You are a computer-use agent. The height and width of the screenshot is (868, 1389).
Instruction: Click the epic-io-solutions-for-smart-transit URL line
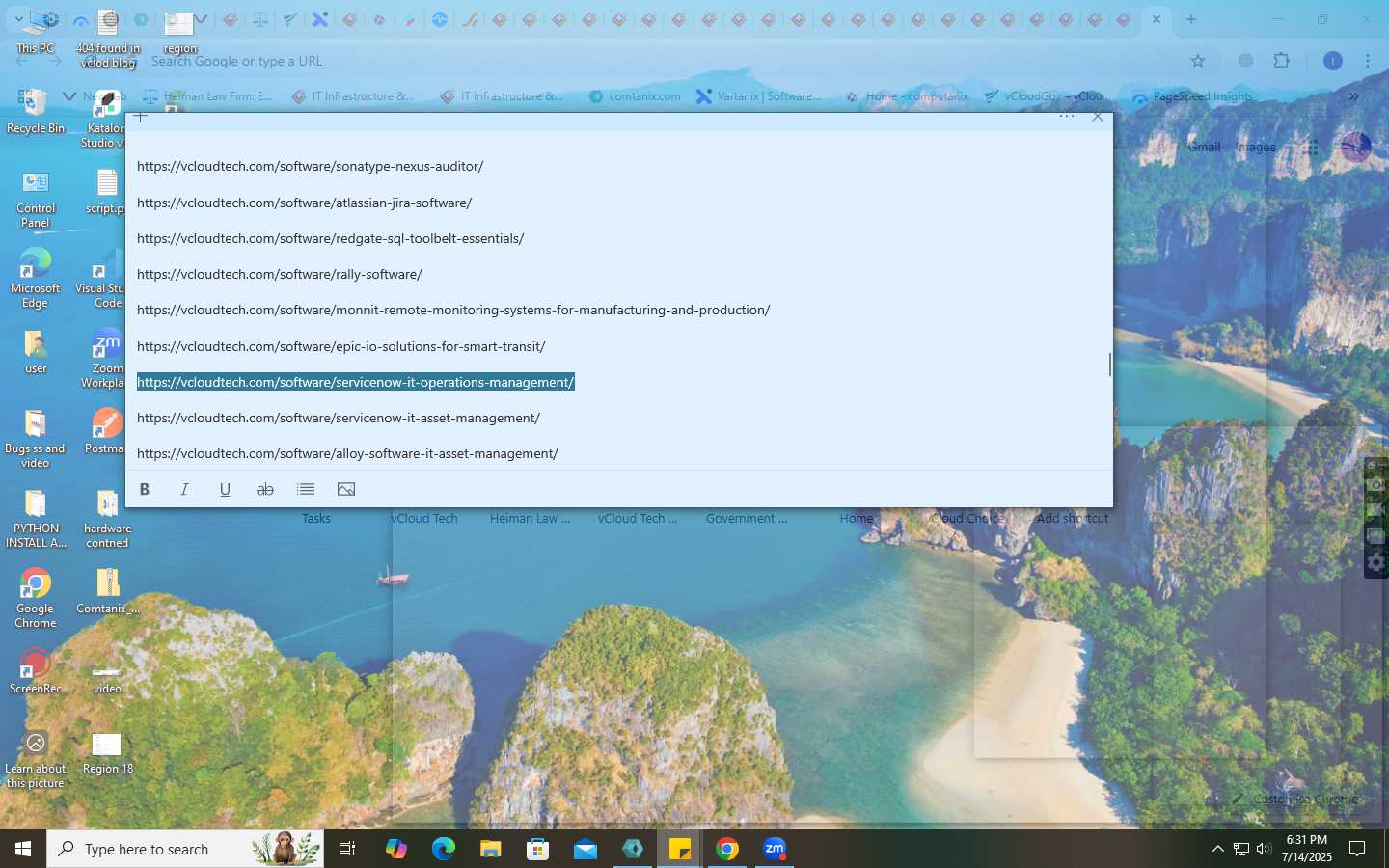pyautogui.click(x=341, y=346)
